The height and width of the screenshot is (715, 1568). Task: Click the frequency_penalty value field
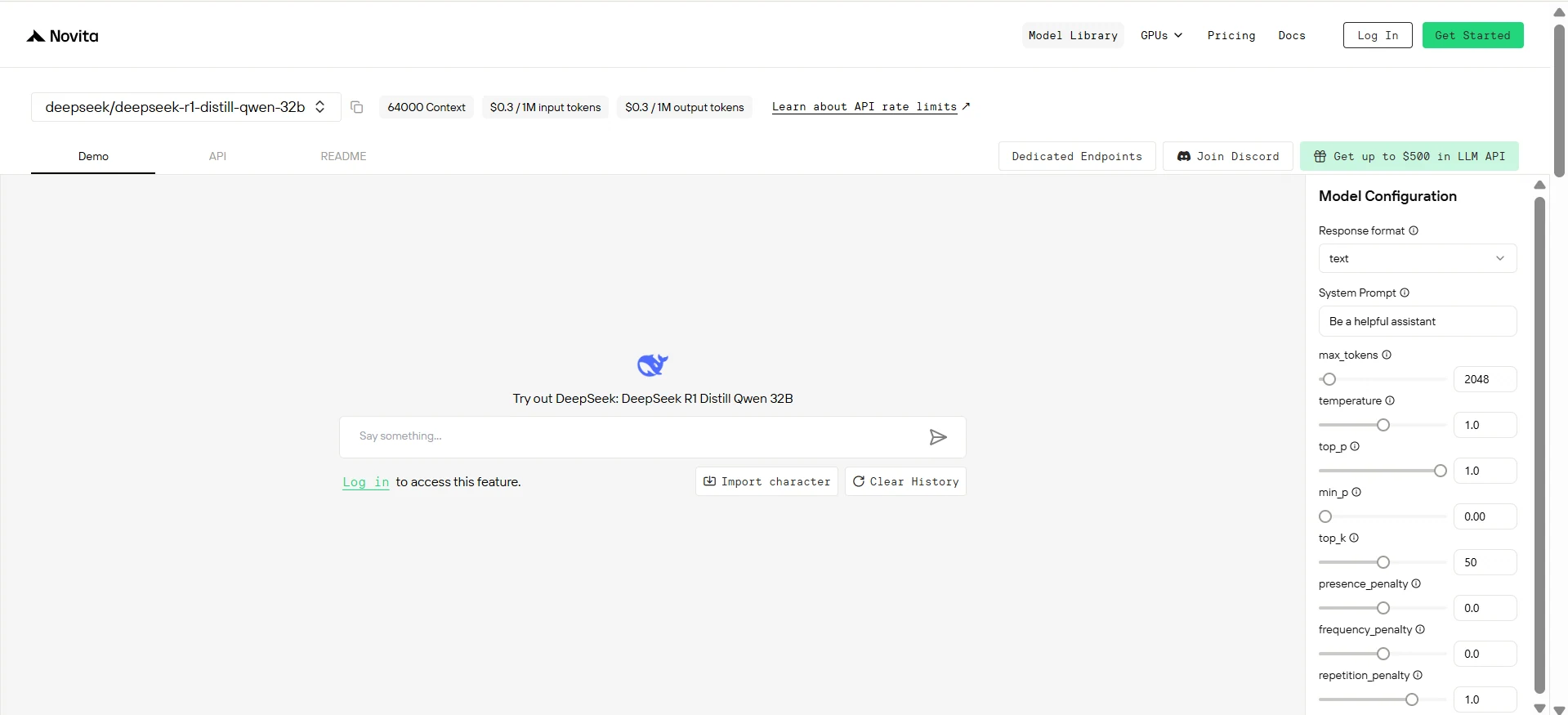(1485, 654)
